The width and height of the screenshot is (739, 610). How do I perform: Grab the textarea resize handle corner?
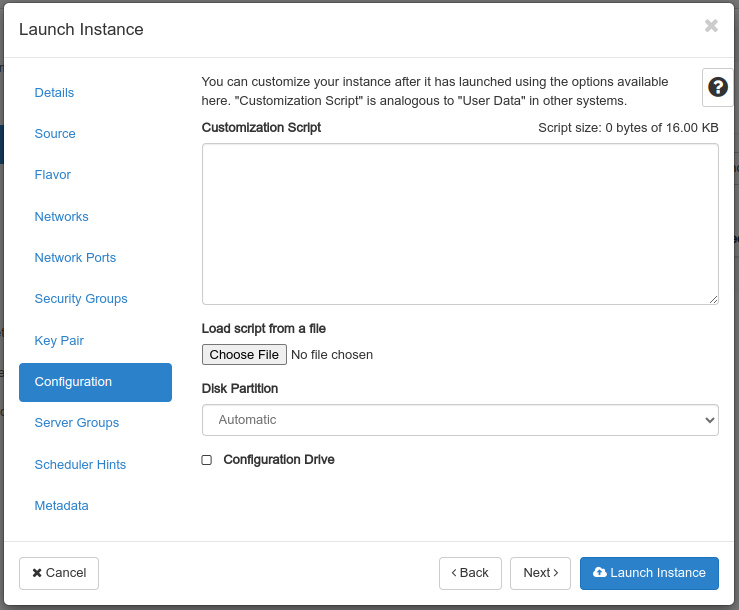coord(714,299)
